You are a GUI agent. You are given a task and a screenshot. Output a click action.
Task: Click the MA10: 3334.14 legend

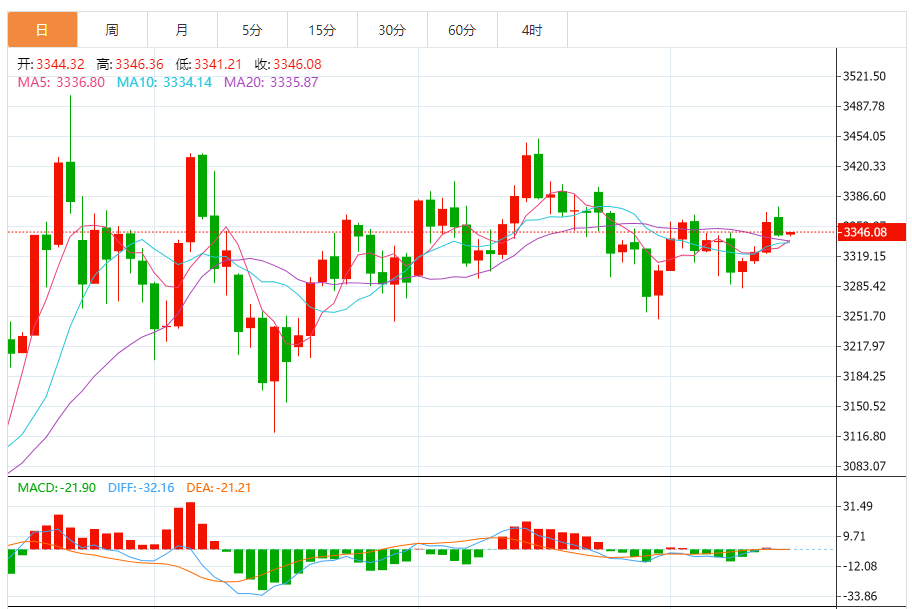164,82
